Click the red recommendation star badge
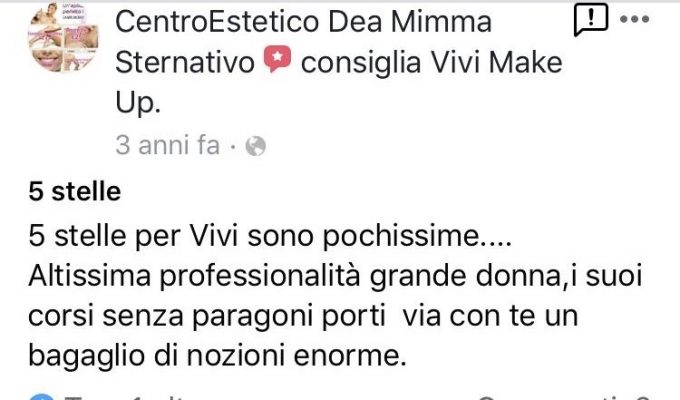 pyautogui.click(x=277, y=60)
